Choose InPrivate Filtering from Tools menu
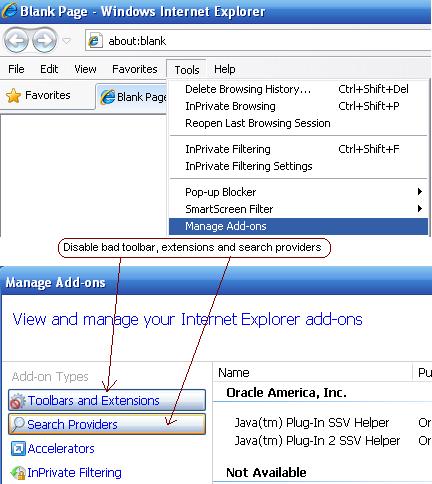Viewport: 432px width, 484px height. [298, 149]
